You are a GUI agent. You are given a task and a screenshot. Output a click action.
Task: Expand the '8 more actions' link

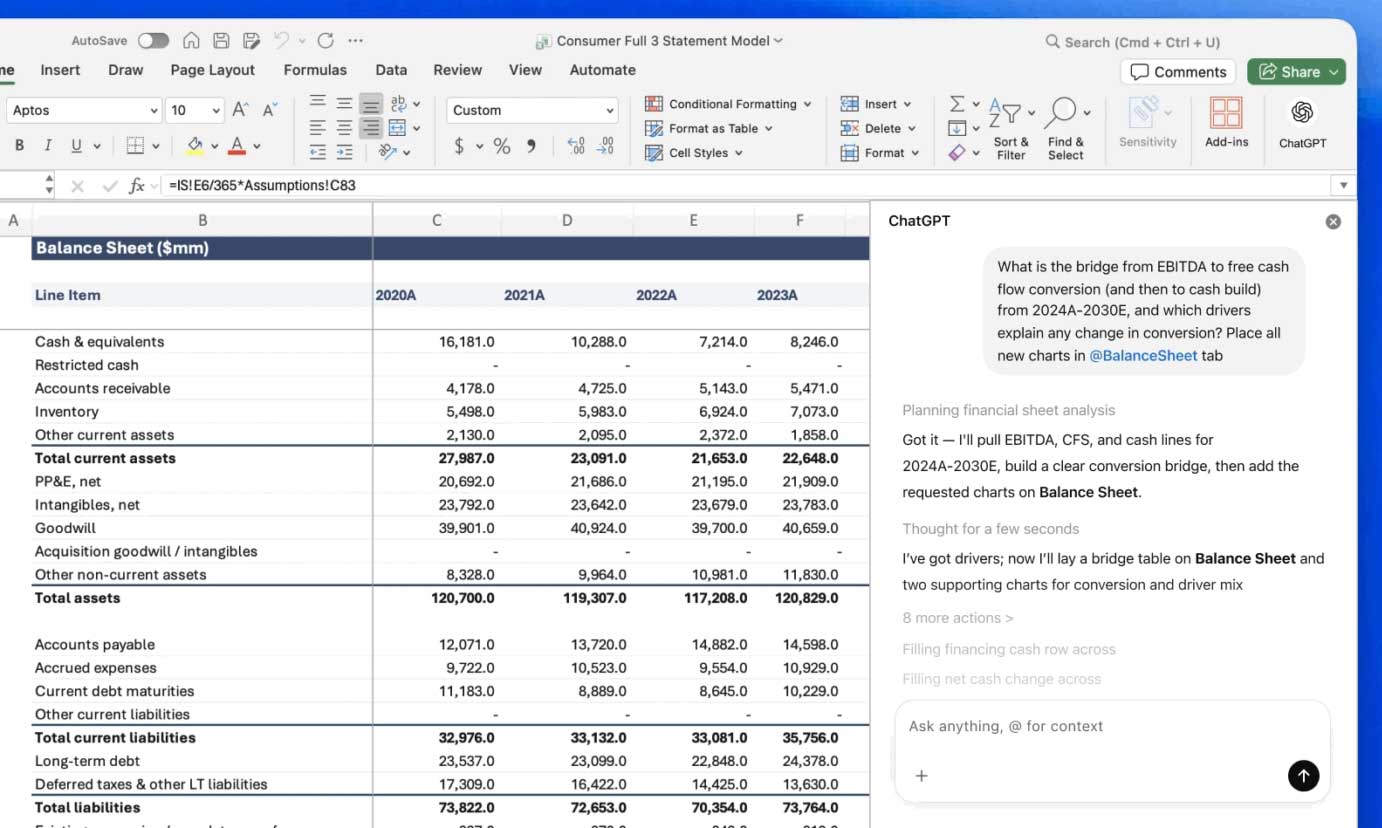958,618
